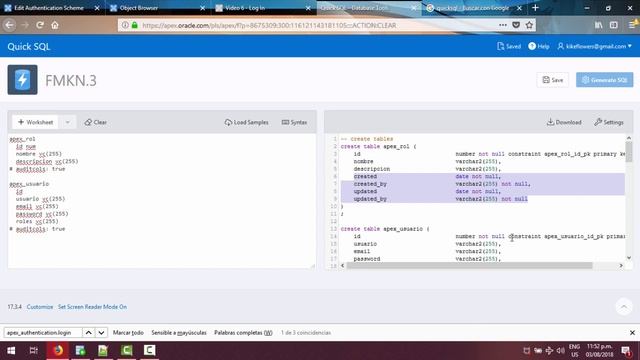Open Task View in taskbar
Image resolution: width=640 pixels, height=360 pixels.
(33, 350)
